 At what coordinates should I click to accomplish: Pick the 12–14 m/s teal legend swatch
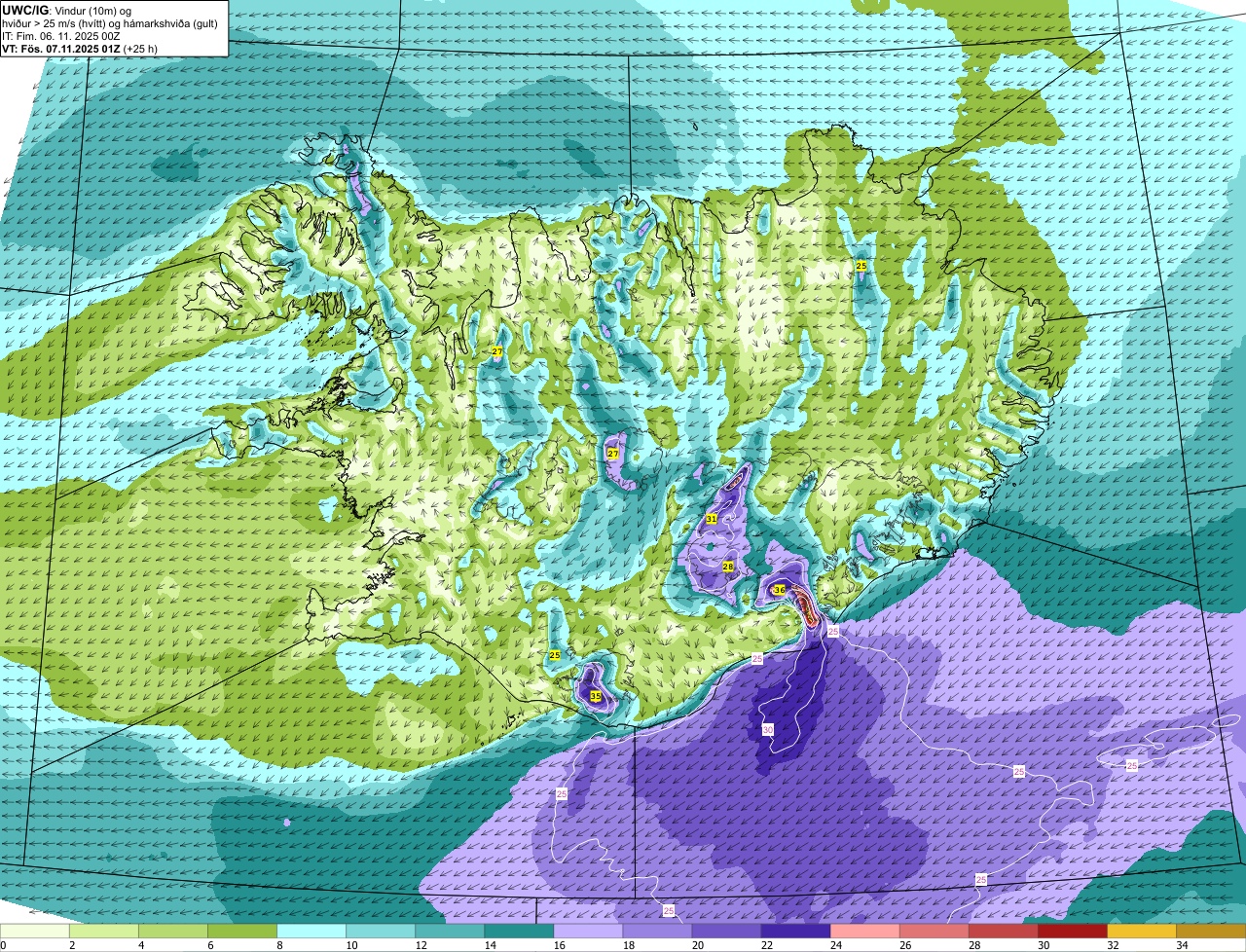(x=450, y=932)
